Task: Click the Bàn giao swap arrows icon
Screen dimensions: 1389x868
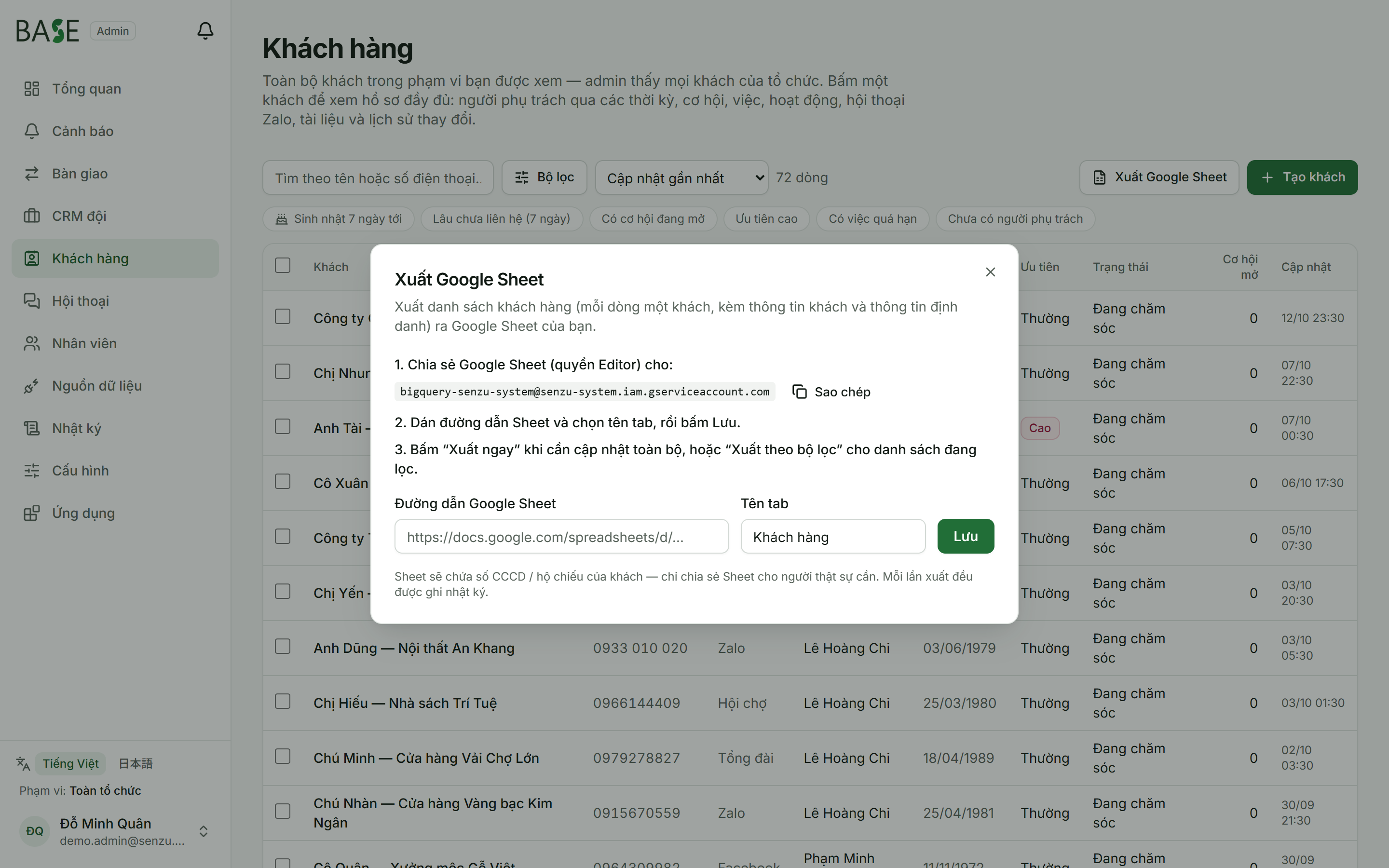Action: pyautogui.click(x=31, y=174)
